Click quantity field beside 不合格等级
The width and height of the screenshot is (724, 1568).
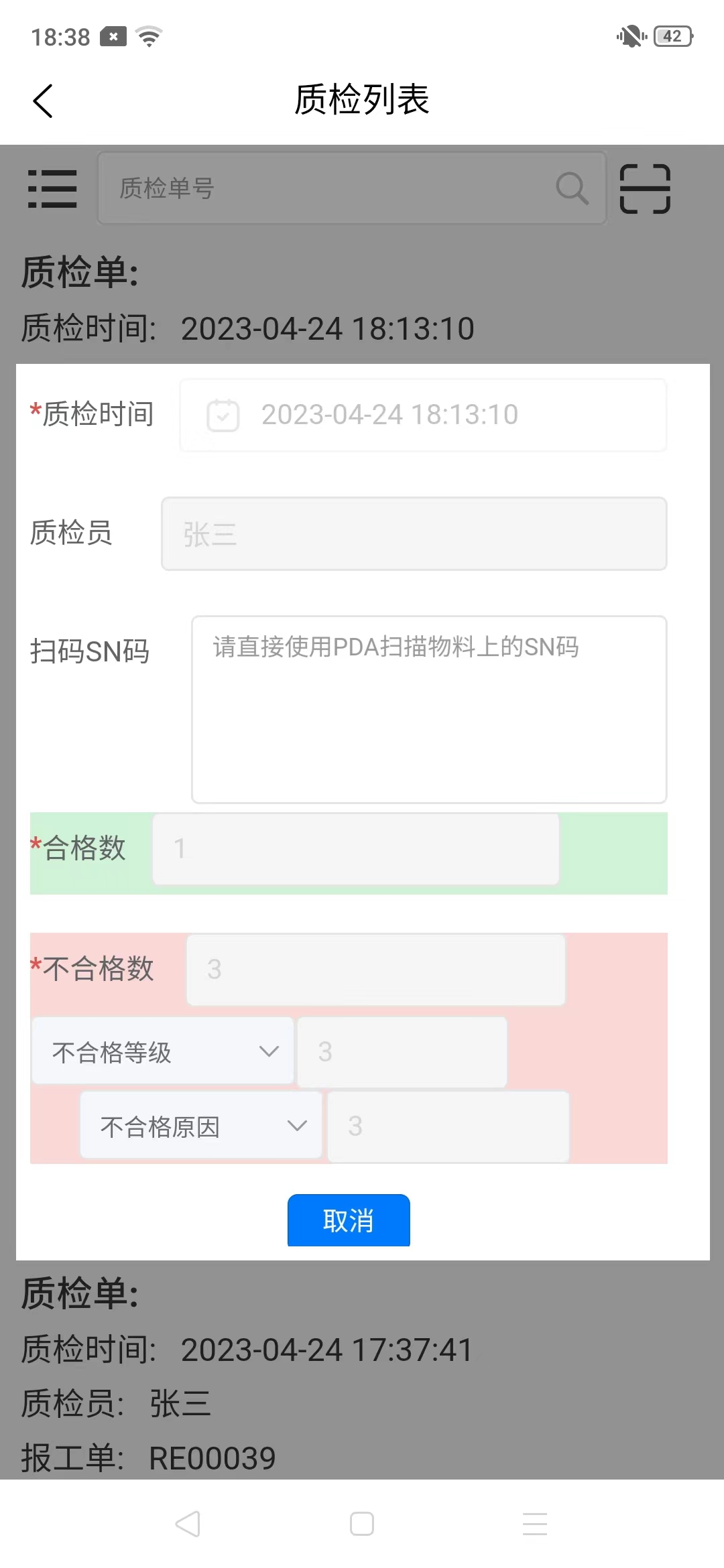402,1051
